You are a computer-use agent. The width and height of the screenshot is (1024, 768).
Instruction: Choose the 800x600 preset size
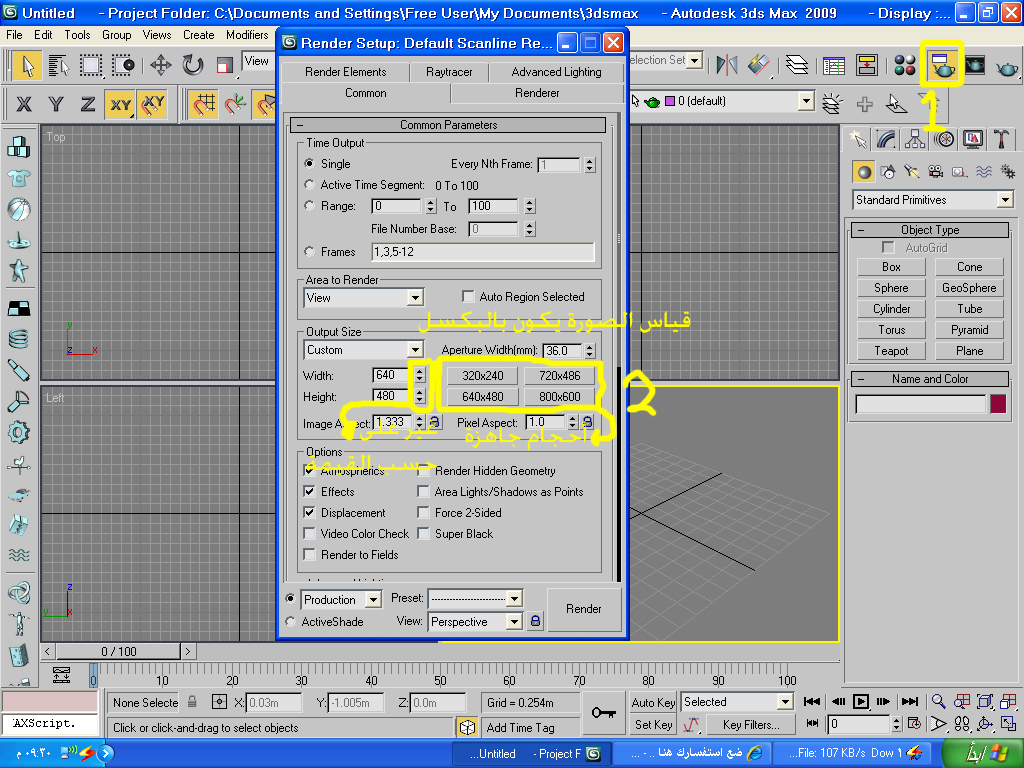point(560,396)
